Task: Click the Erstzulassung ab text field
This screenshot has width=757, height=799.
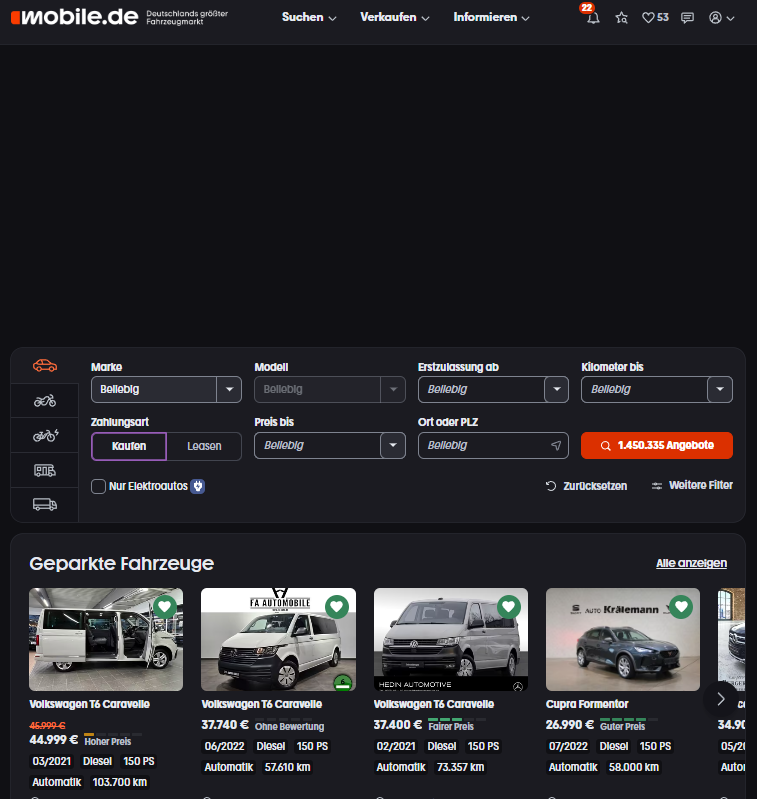Action: pos(481,389)
